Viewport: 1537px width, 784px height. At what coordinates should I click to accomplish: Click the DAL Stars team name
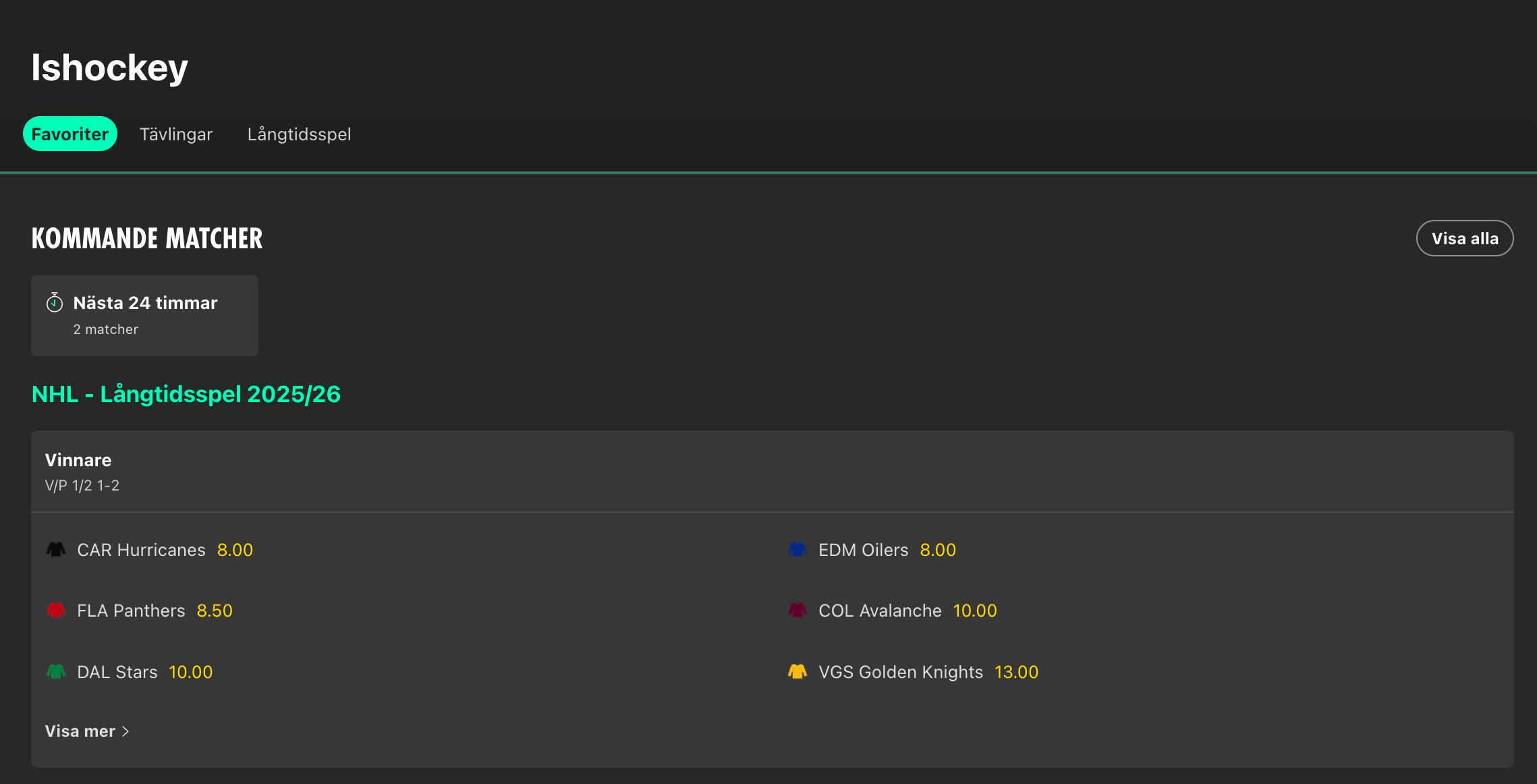point(117,672)
